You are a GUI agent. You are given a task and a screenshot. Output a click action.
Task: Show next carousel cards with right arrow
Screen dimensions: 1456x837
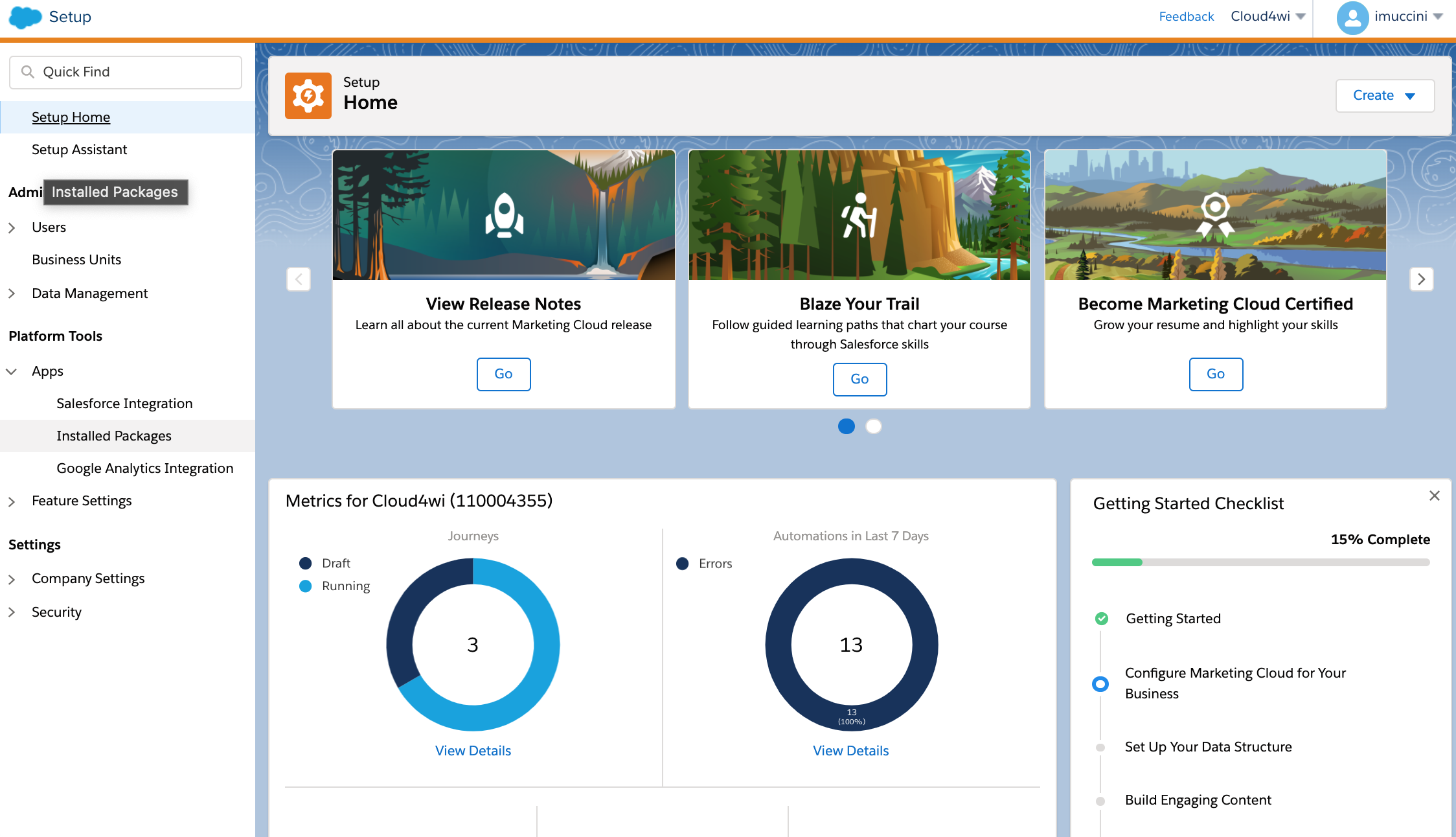1422,279
